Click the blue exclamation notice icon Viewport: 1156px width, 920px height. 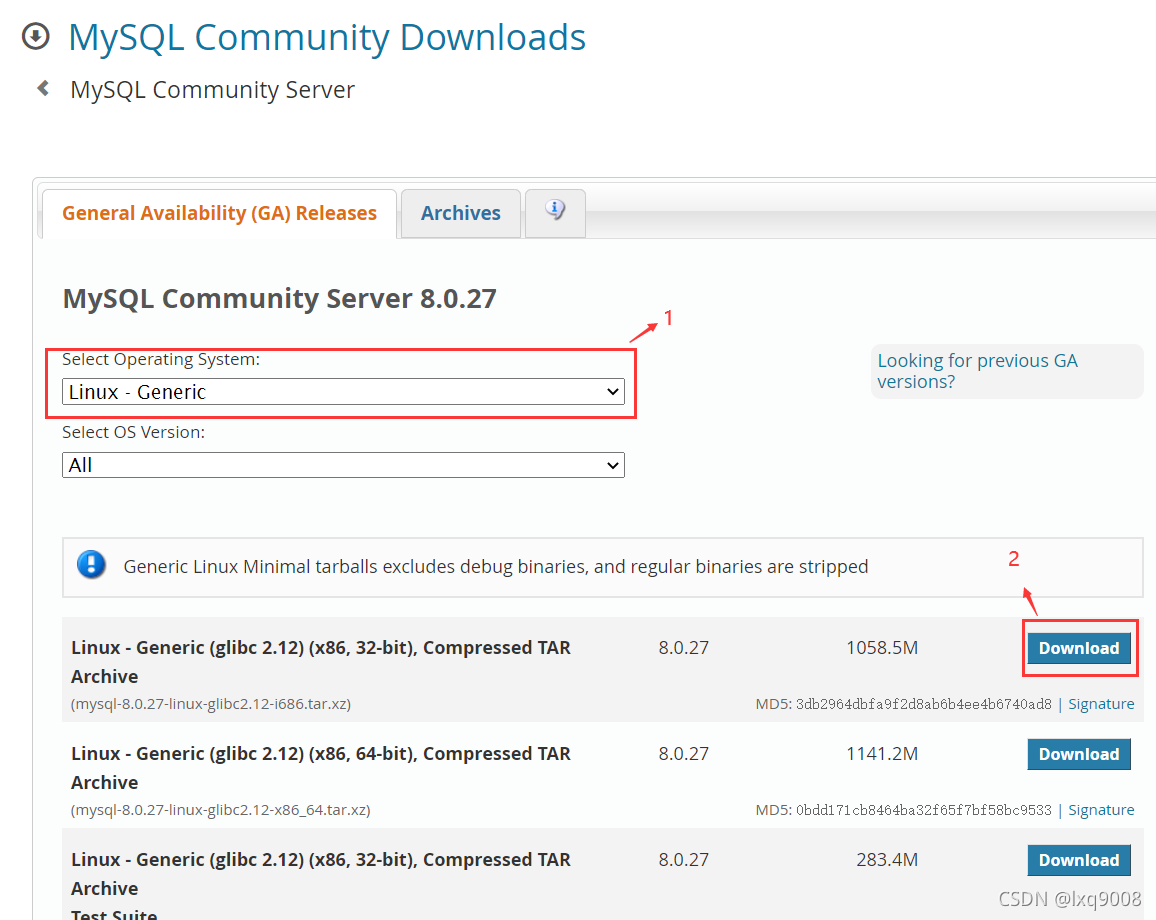(x=91, y=565)
